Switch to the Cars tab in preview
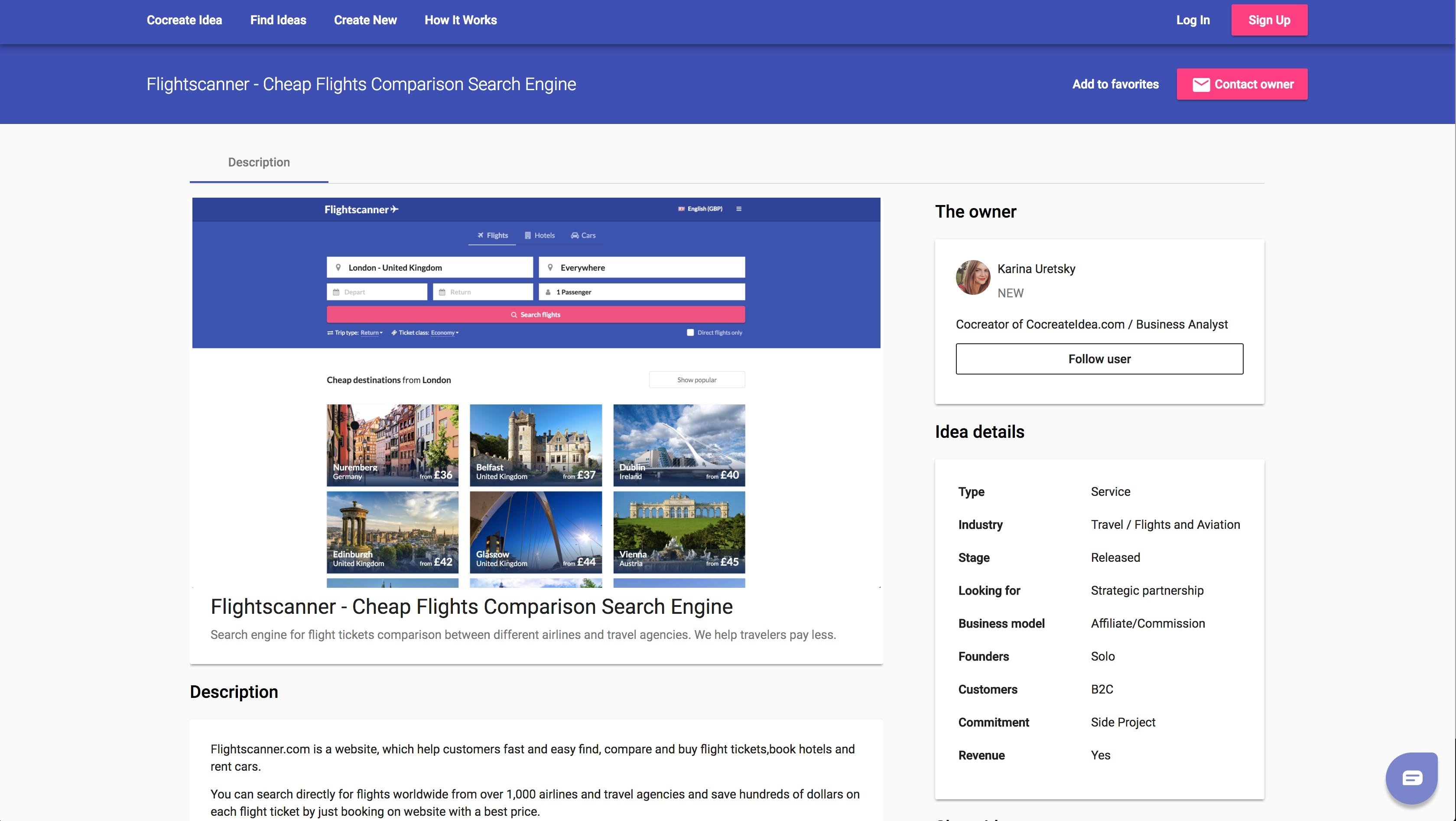Viewport: 1456px width, 821px height. click(x=583, y=235)
